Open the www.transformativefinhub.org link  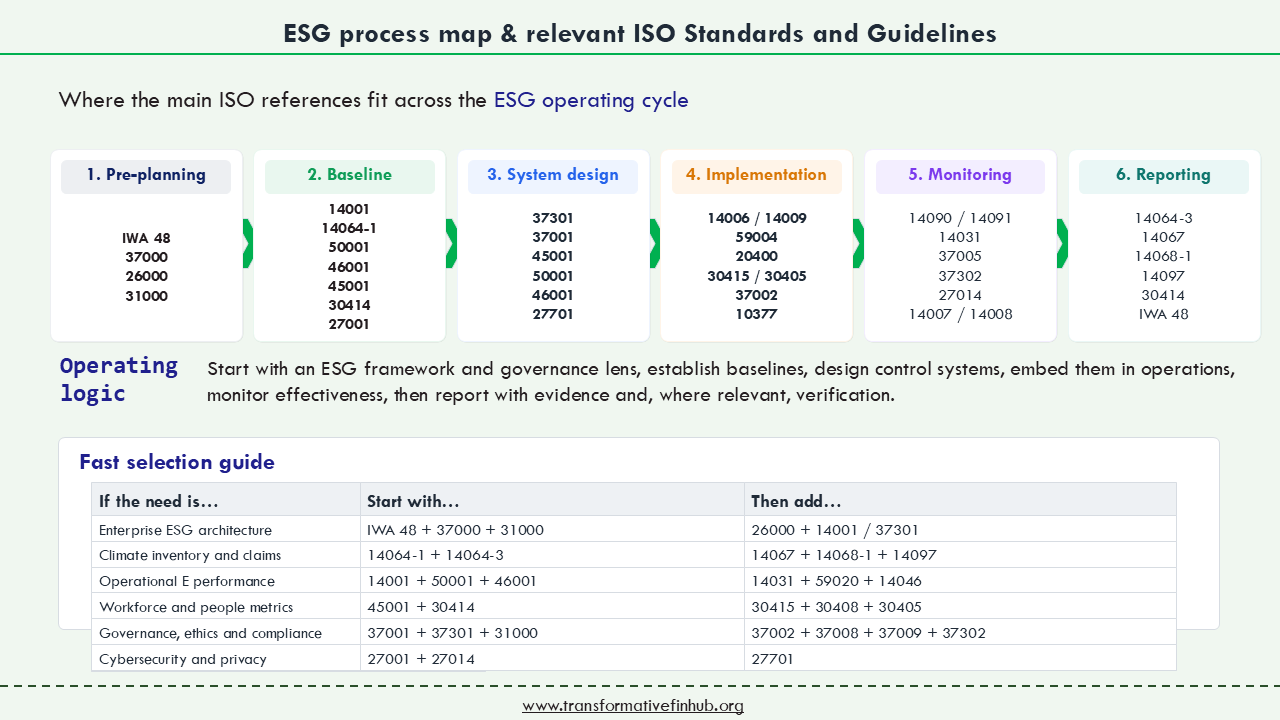tap(632, 706)
